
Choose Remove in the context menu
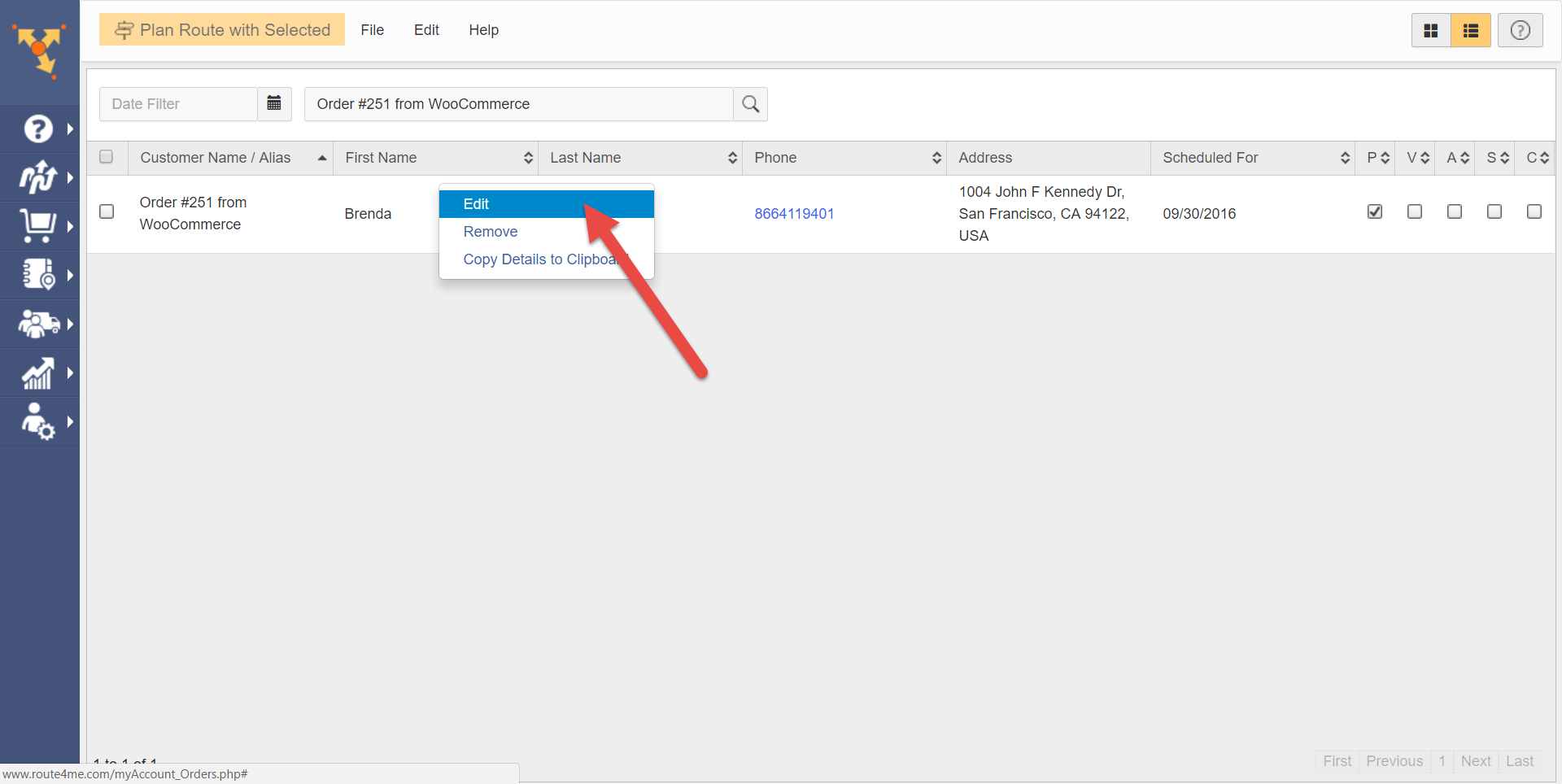(x=491, y=232)
